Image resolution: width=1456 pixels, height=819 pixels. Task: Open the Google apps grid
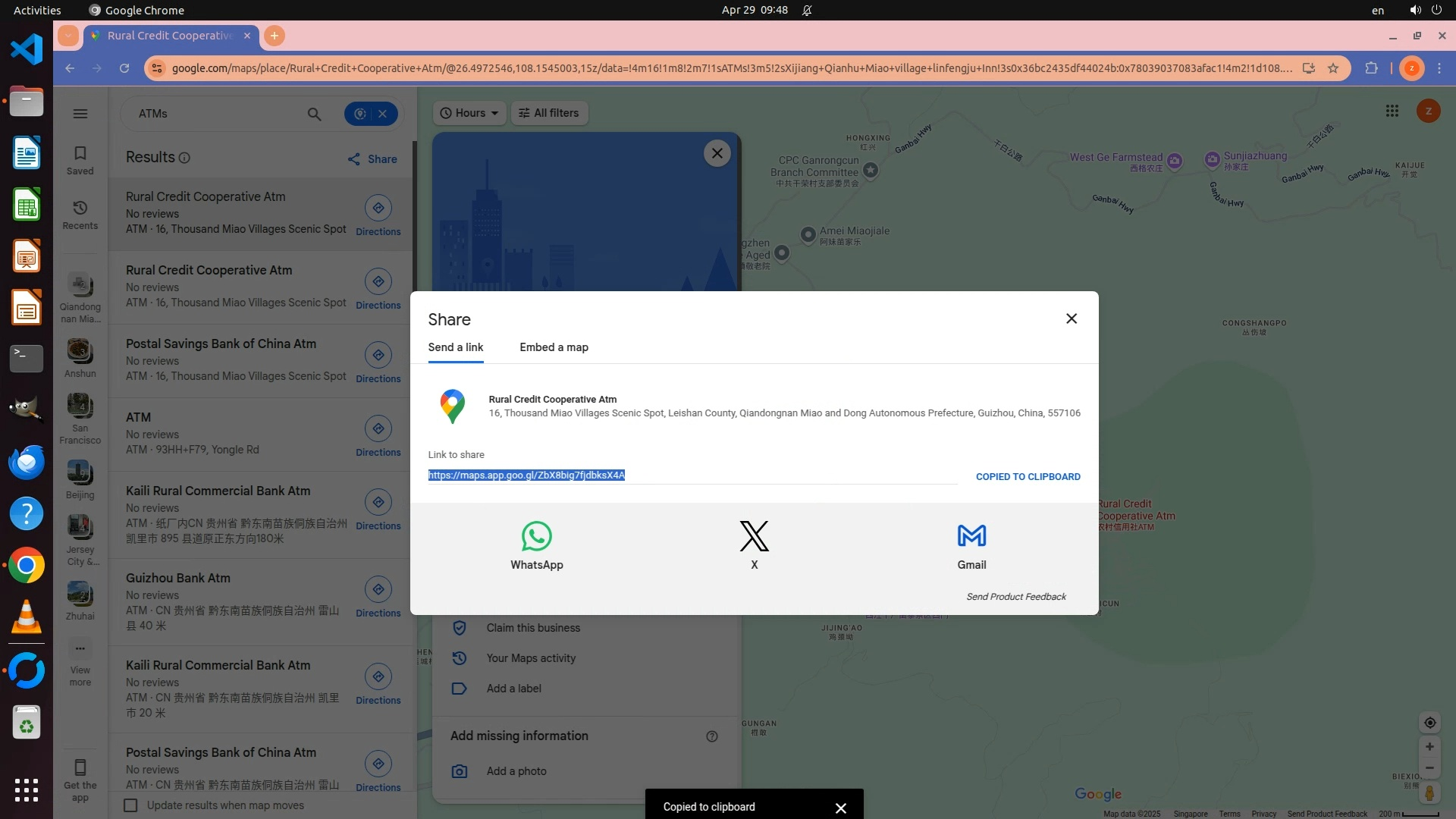(1392, 111)
